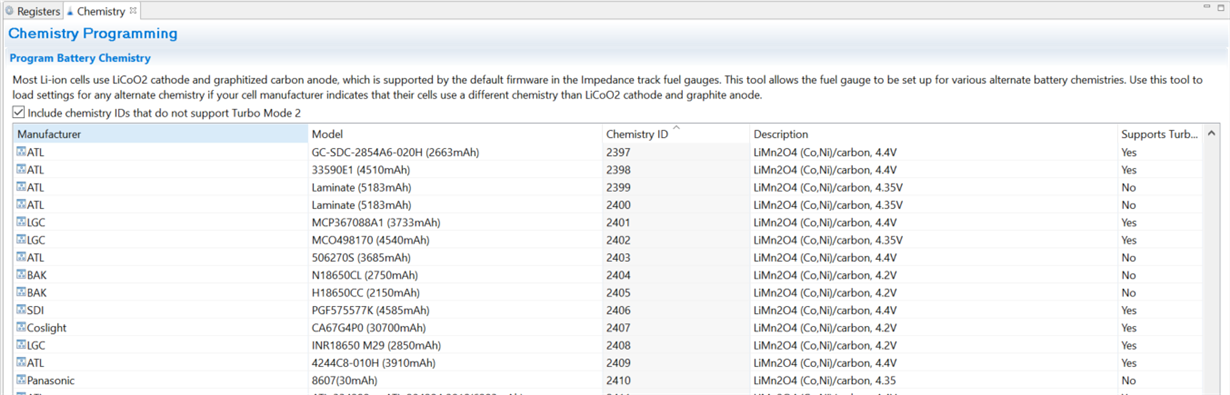
Task: Click the Registers tab icon
Action: pos(10,11)
